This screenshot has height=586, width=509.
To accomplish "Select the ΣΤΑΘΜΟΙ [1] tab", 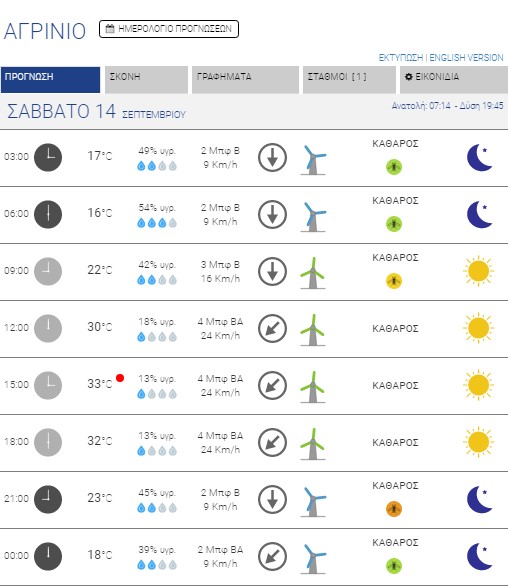I will click(349, 80).
